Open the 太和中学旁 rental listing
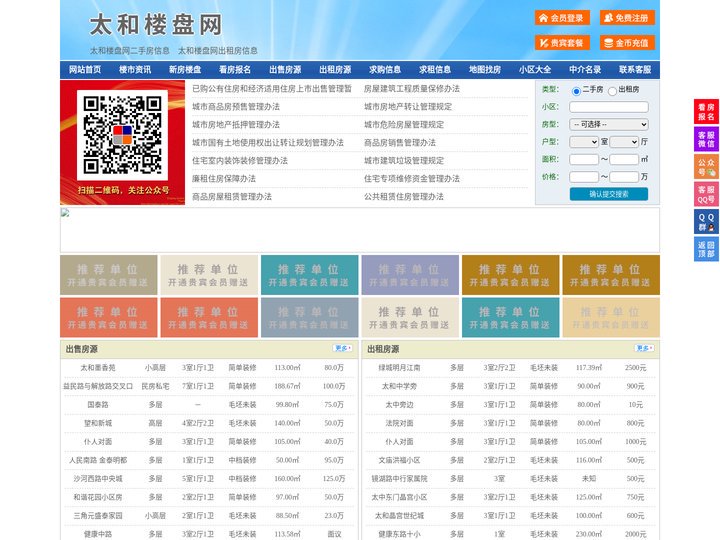720x540 pixels. (399, 386)
